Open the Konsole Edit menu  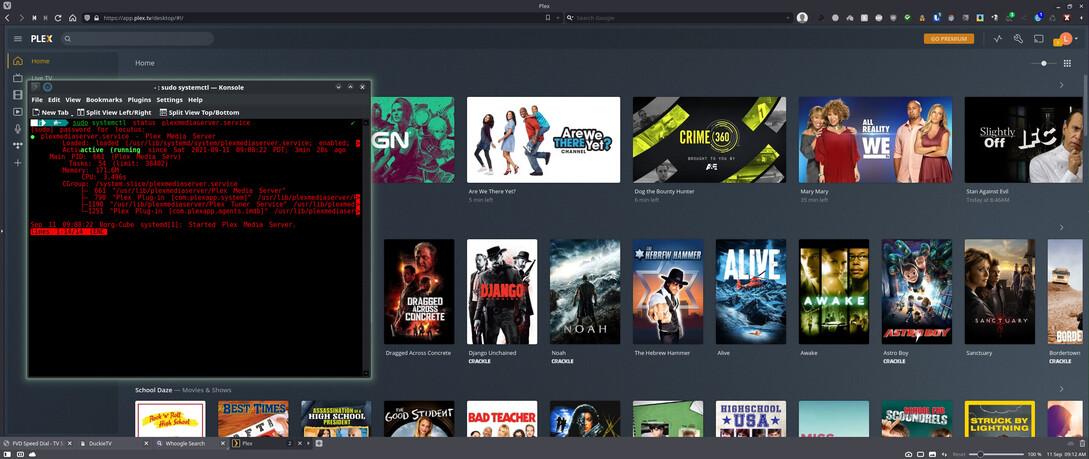[x=53, y=100]
